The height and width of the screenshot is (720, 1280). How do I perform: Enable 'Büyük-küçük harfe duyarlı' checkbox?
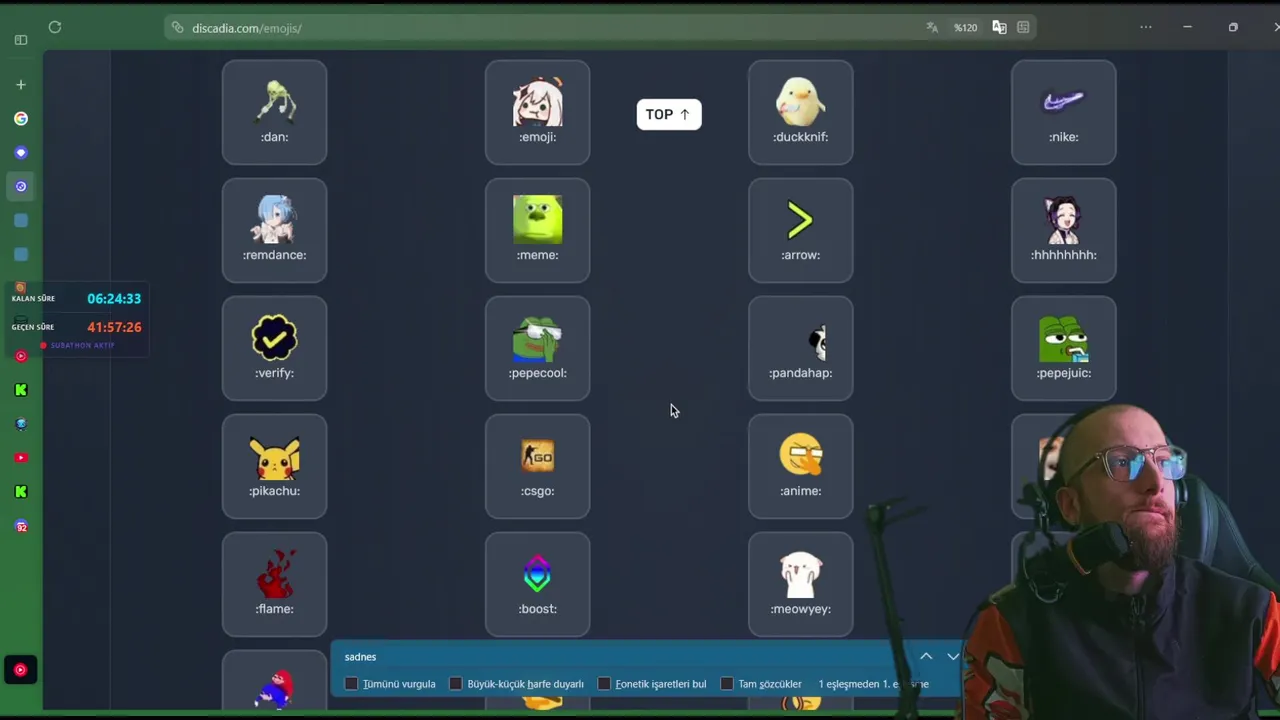[x=456, y=684]
